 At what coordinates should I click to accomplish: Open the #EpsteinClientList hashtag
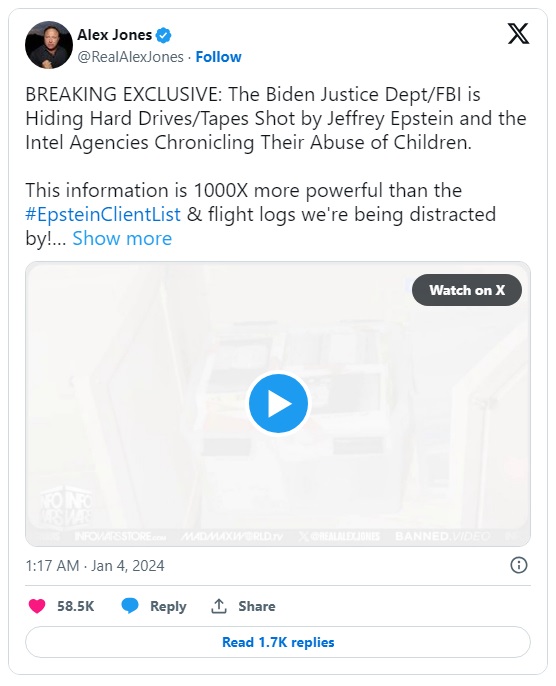103,214
